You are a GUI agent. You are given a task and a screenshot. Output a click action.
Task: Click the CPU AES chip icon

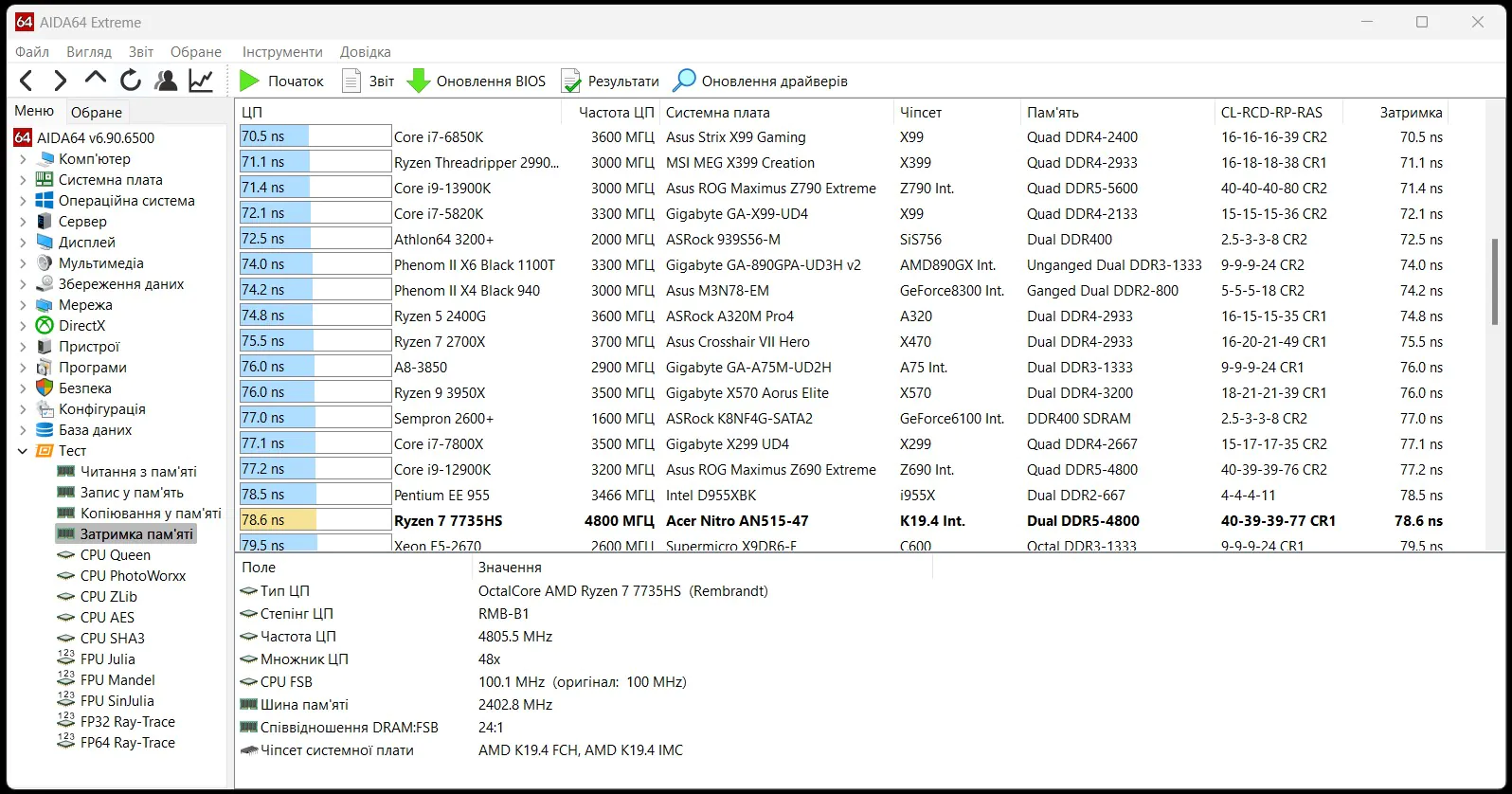tap(65, 618)
